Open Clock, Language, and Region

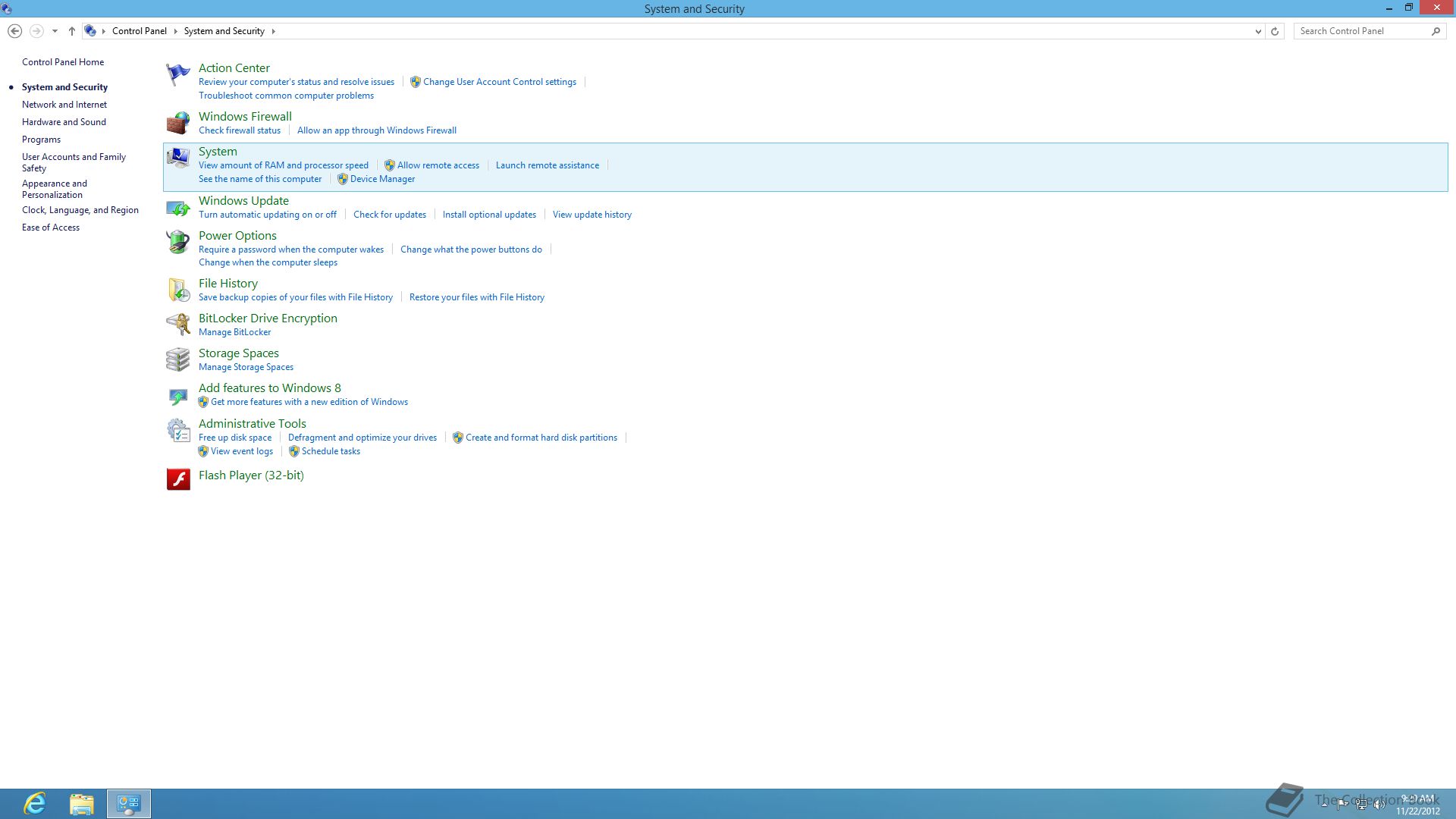[80, 210]
